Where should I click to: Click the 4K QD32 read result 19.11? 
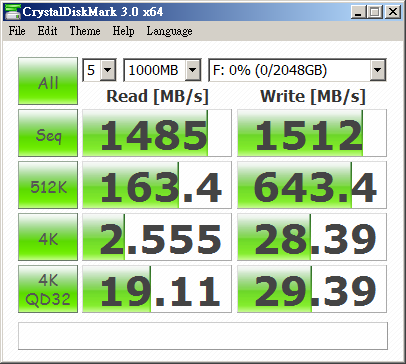(157, 289)
